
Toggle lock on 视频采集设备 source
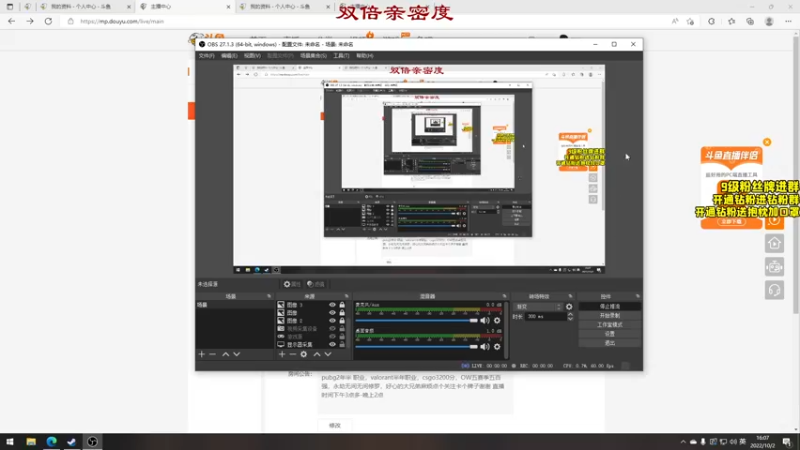point(342,329)
